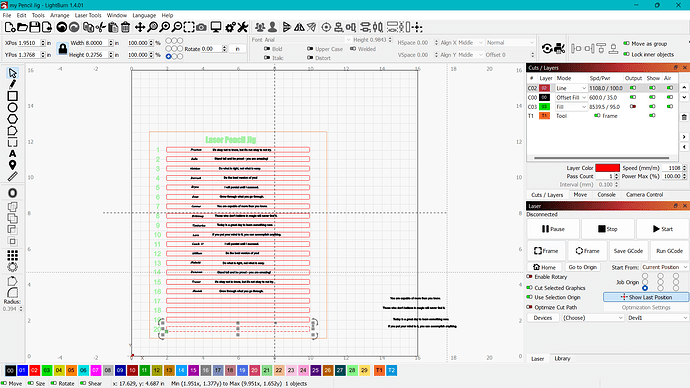Select the arrow Select tool
Image resolution: width=690 pixels, height=388 pixels.
(12, 73)
